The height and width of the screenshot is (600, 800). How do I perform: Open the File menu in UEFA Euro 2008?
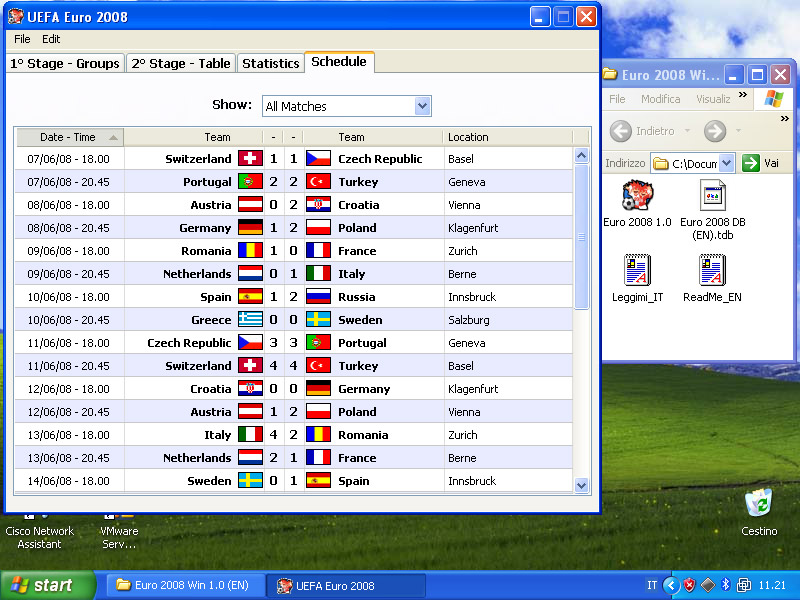22,39
